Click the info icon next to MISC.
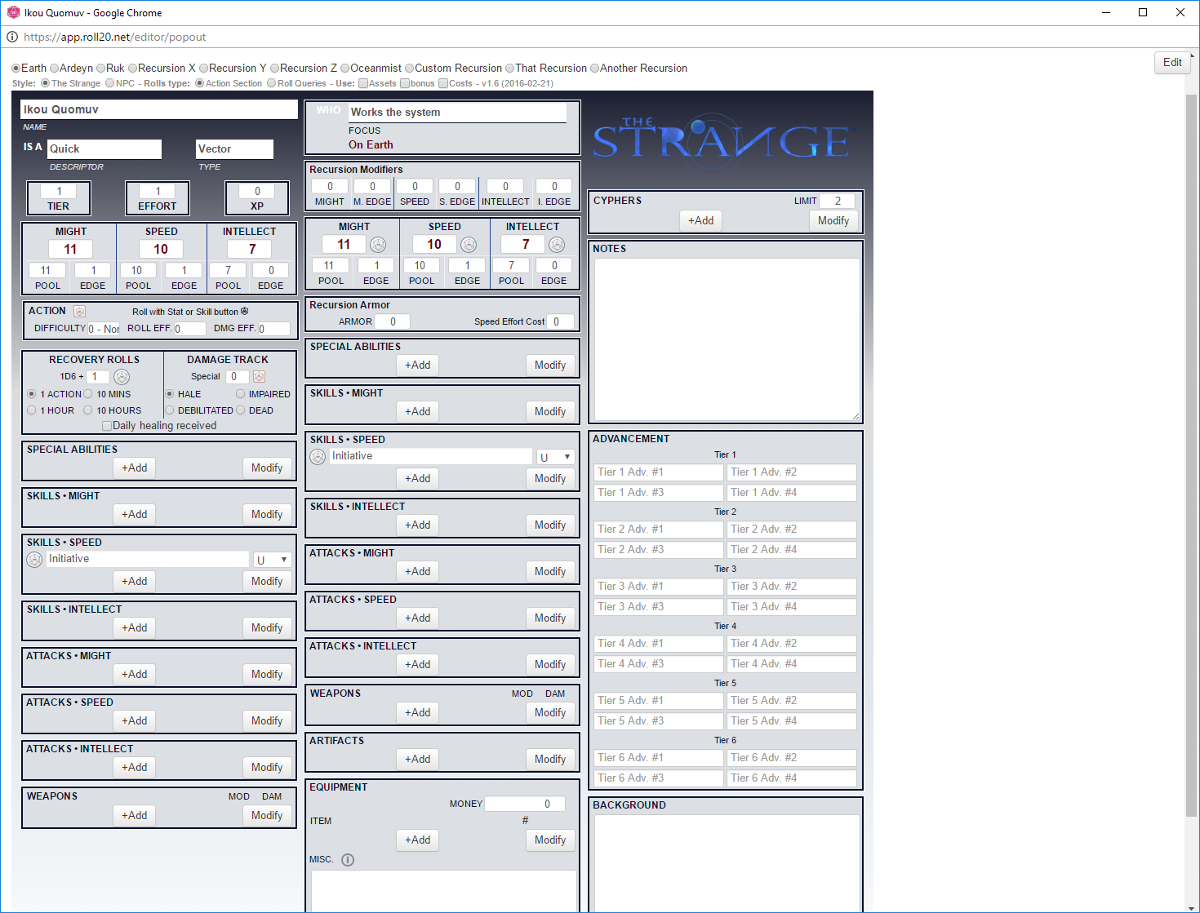This screenshot has width=1200, height=913. pyautogui.click(x=348, y=859)
